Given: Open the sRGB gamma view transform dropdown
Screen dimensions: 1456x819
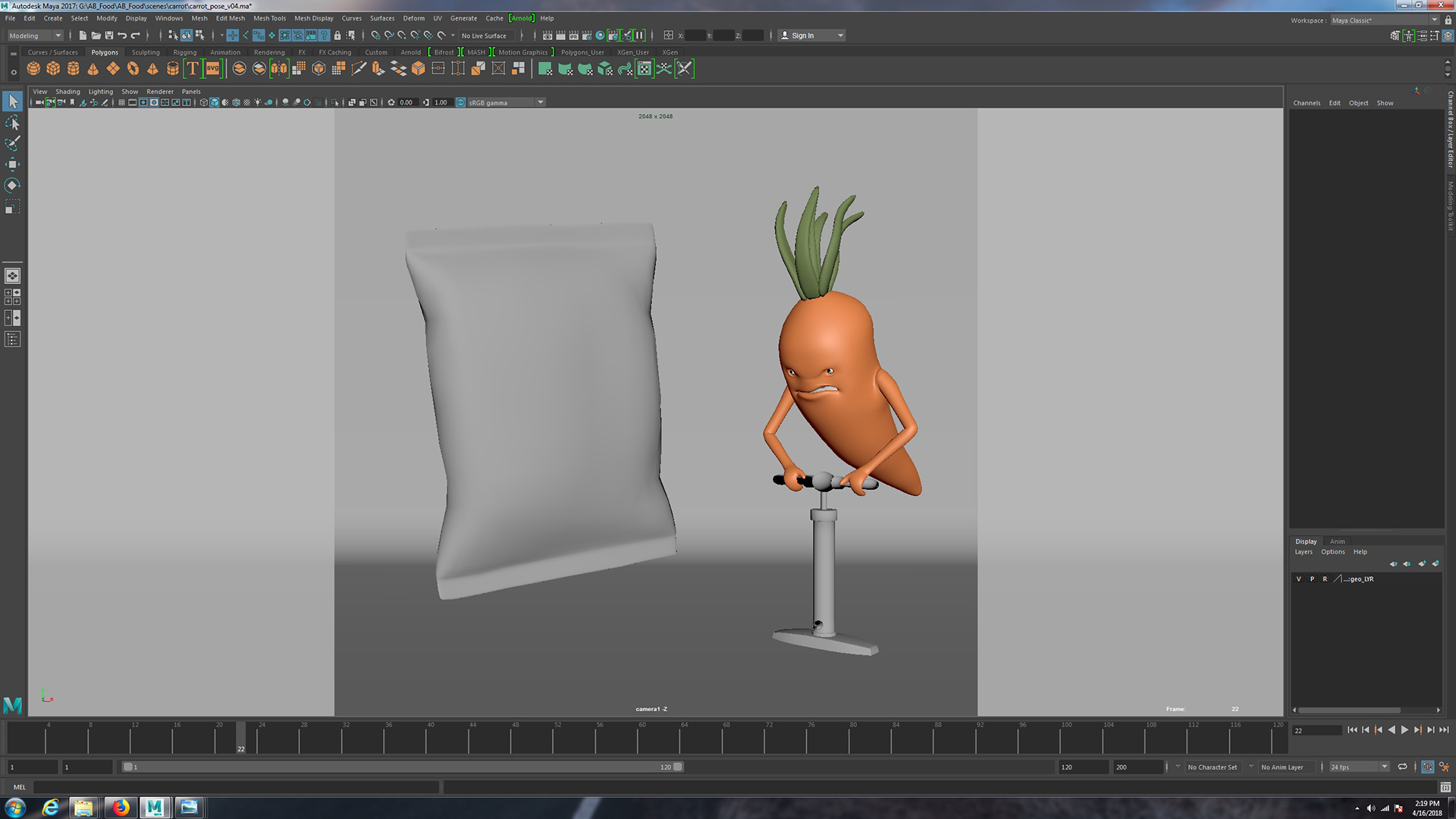Looking at the screenshot, I should (x=540, y=102).
